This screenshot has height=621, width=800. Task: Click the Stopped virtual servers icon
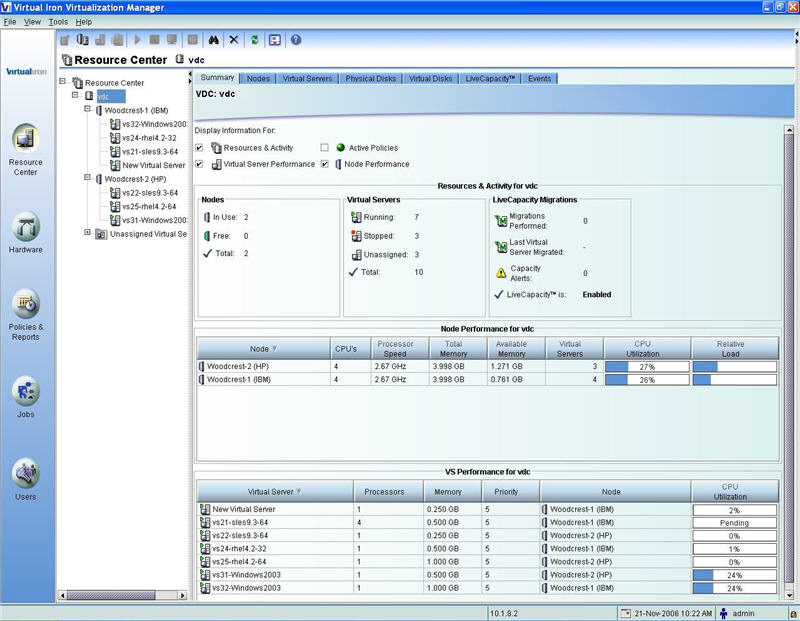(356, 236)
